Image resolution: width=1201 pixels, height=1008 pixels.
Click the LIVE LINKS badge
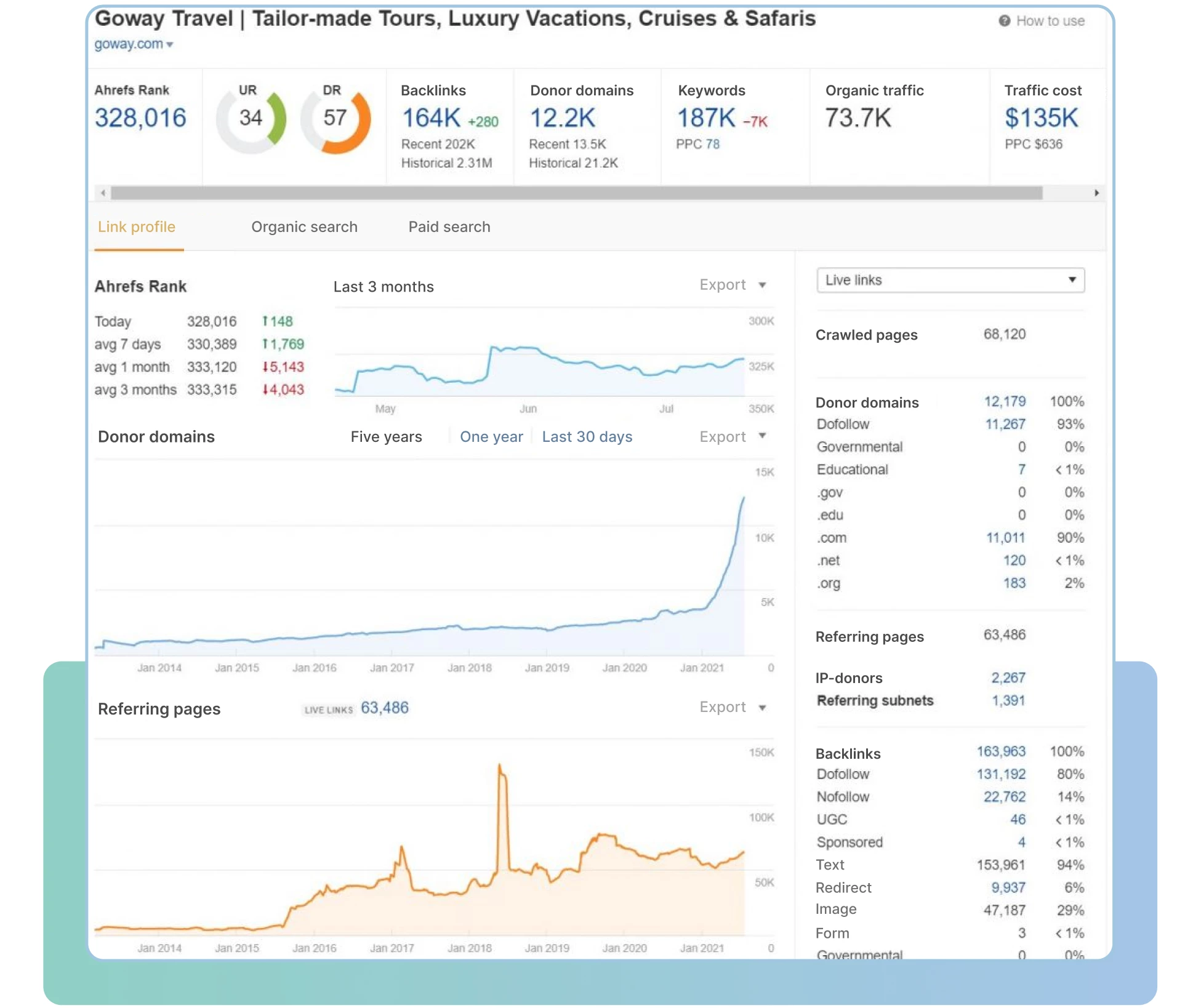[329, 710]
